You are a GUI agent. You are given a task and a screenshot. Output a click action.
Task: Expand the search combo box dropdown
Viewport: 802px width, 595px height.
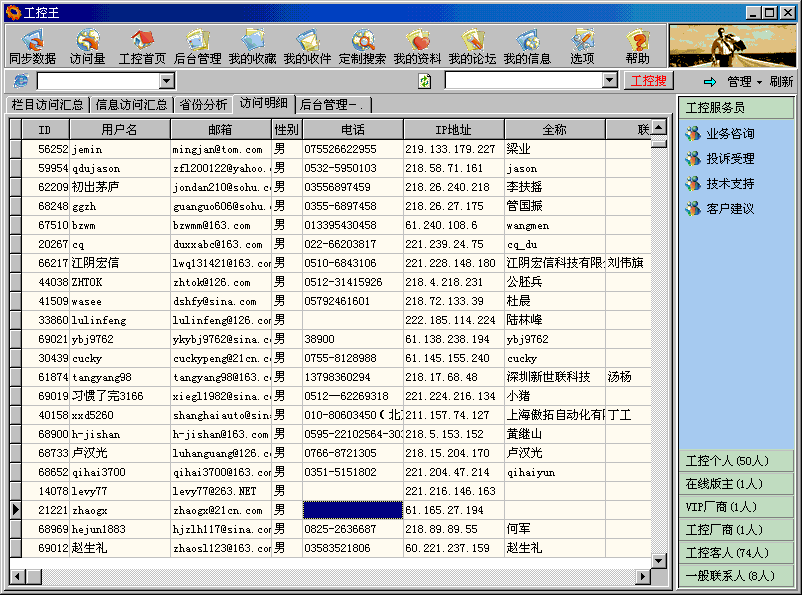tap(610, 81)
